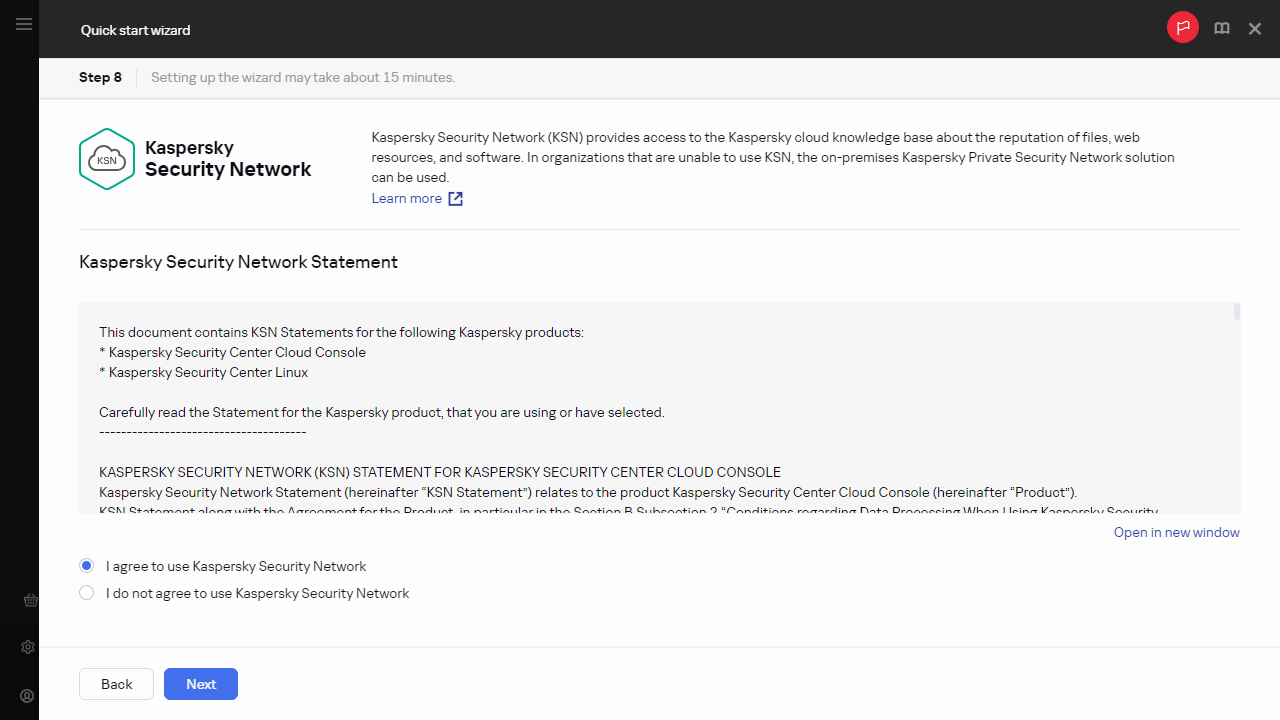1280x720 pixels.
Task: Open the hamburger main menu
Action: [x=24, y=24]
